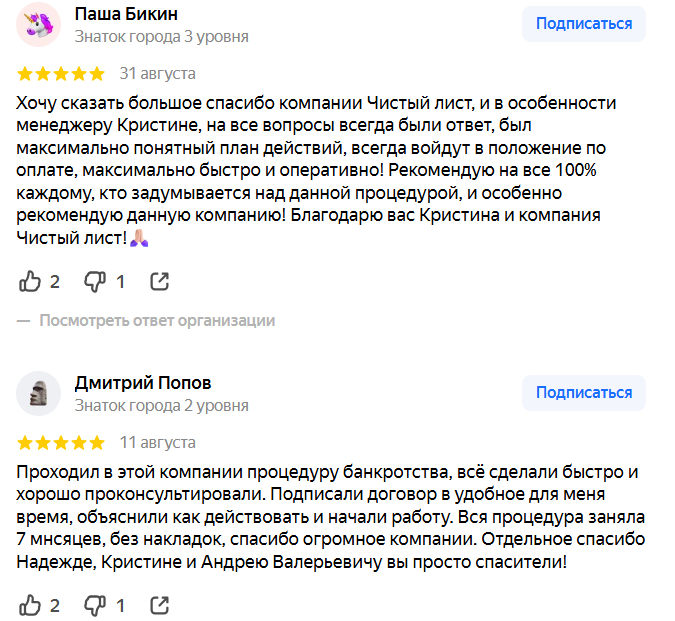Click the five-star rating on Дмитрий Попов's review
Viewport: 675px width, 621px height.
61,442
